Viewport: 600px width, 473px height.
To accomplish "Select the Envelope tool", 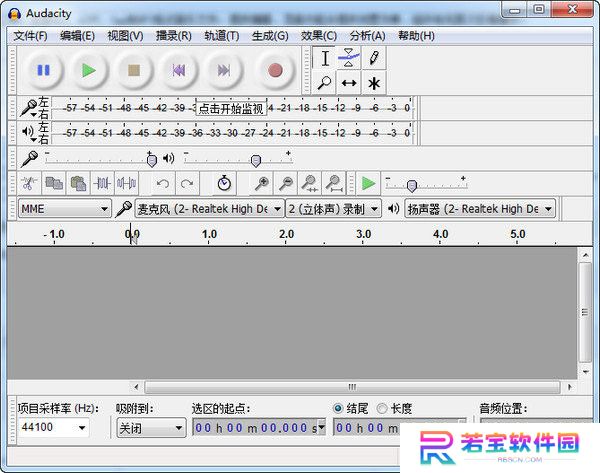I will pos(349,58).
